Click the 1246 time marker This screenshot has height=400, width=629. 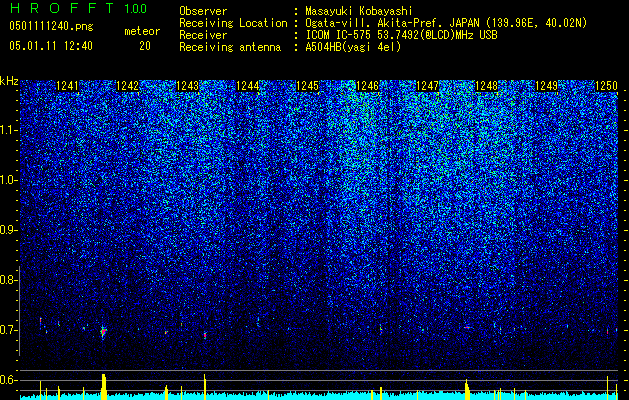[367, 86]
